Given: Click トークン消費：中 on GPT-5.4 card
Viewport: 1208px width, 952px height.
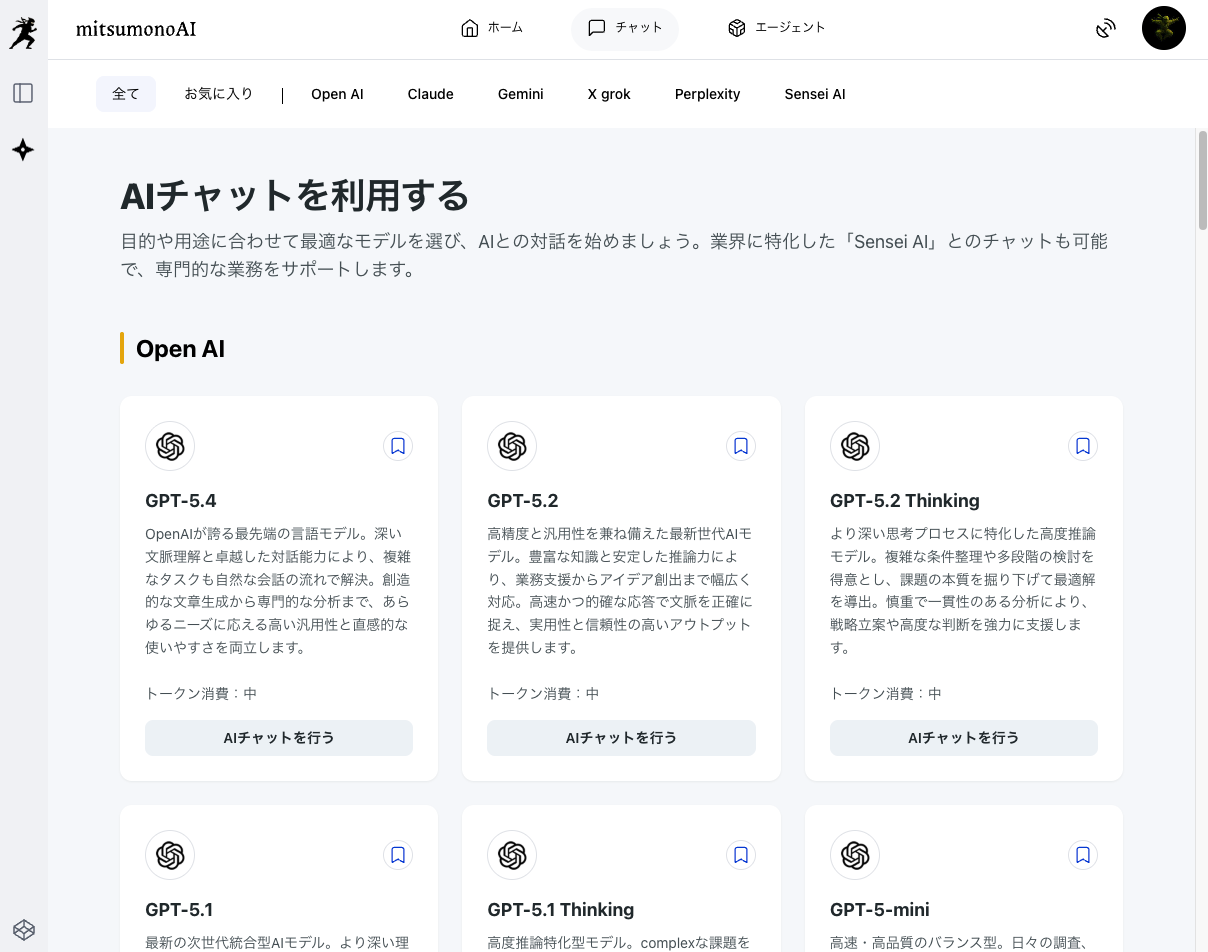Looking at the screenshot, I should (x=201, y=693).
